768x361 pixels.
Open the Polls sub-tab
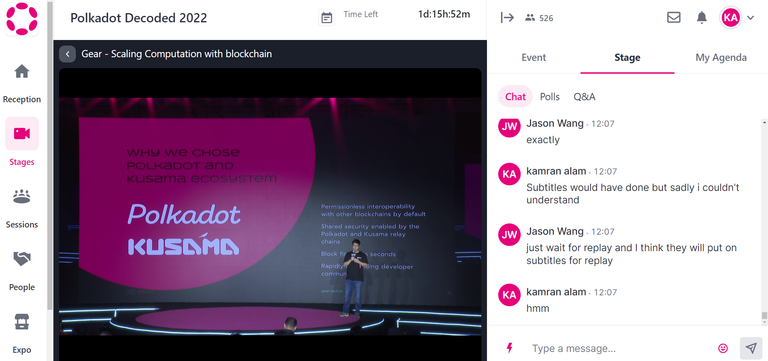(x=550, y=96)
